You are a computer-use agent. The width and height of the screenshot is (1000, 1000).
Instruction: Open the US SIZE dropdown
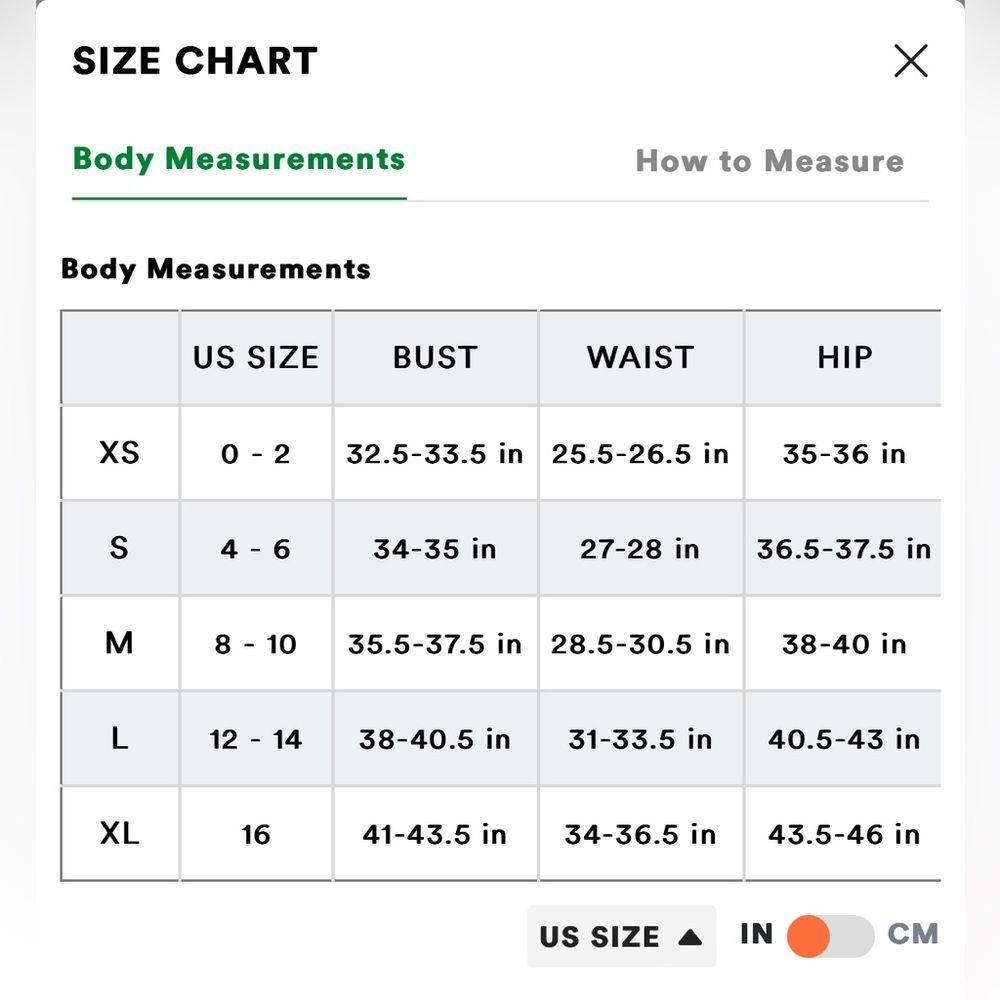[x=621, y=936]
